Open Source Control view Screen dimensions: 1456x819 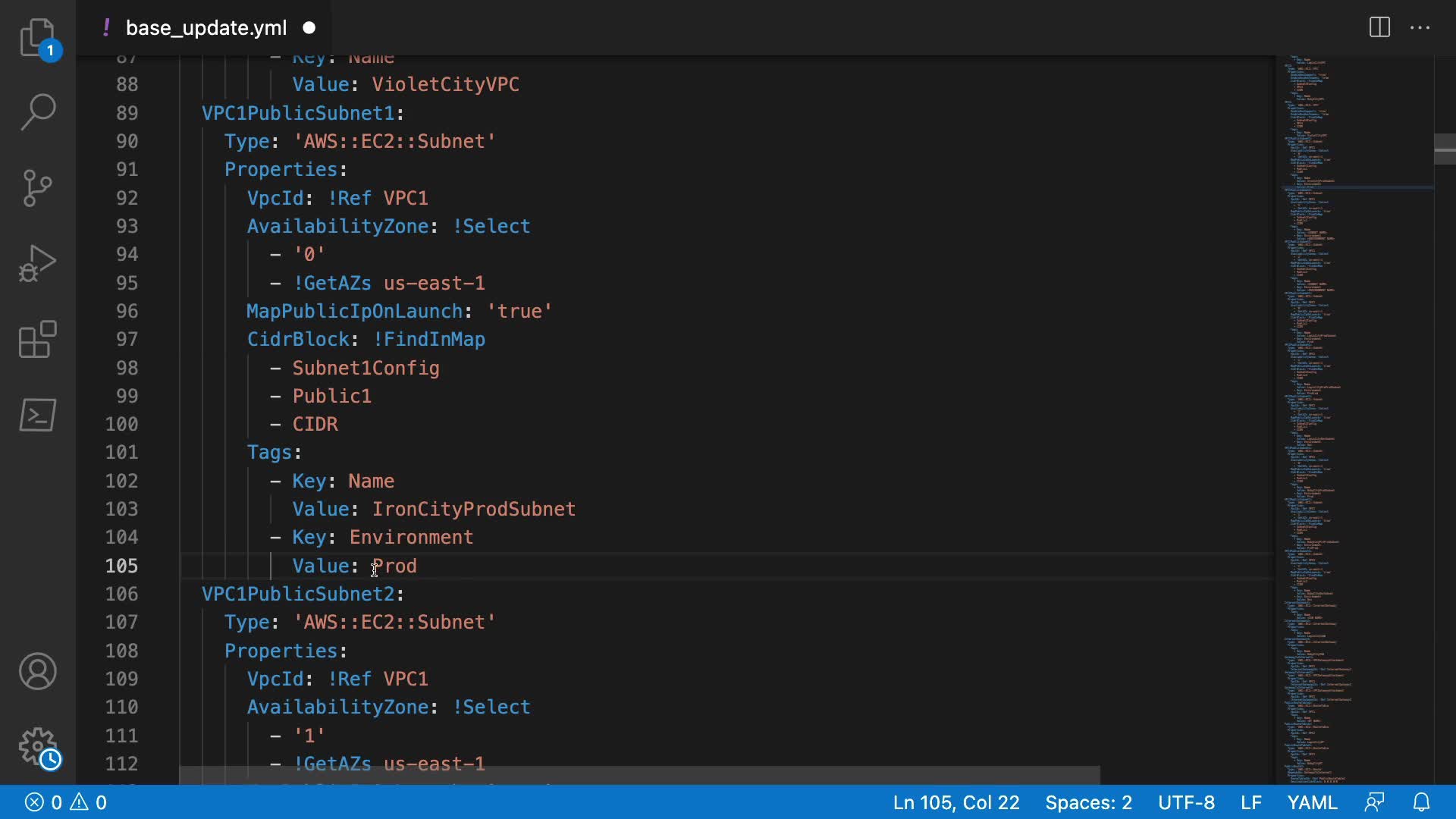click(37, 188)
